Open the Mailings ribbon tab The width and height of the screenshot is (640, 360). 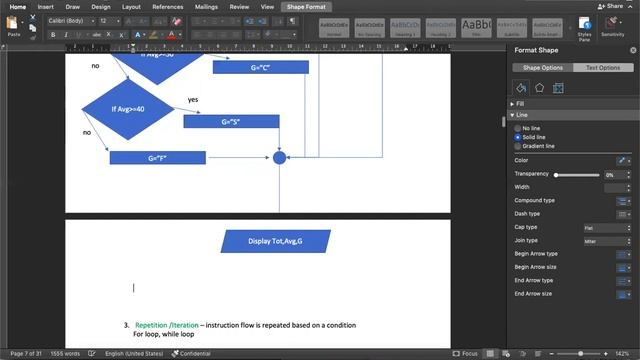[206, 7]
